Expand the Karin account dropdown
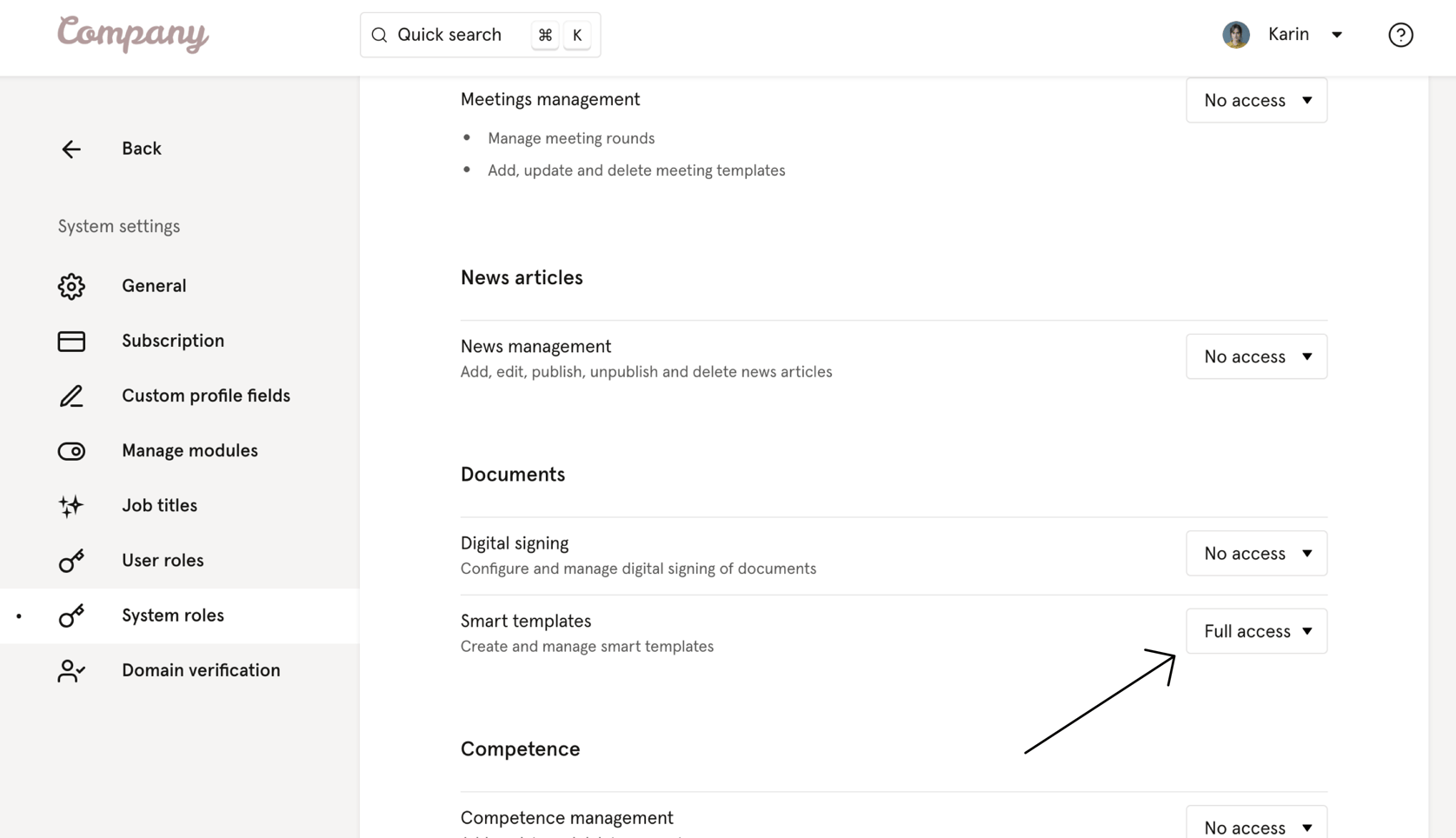 [1336, 35]
